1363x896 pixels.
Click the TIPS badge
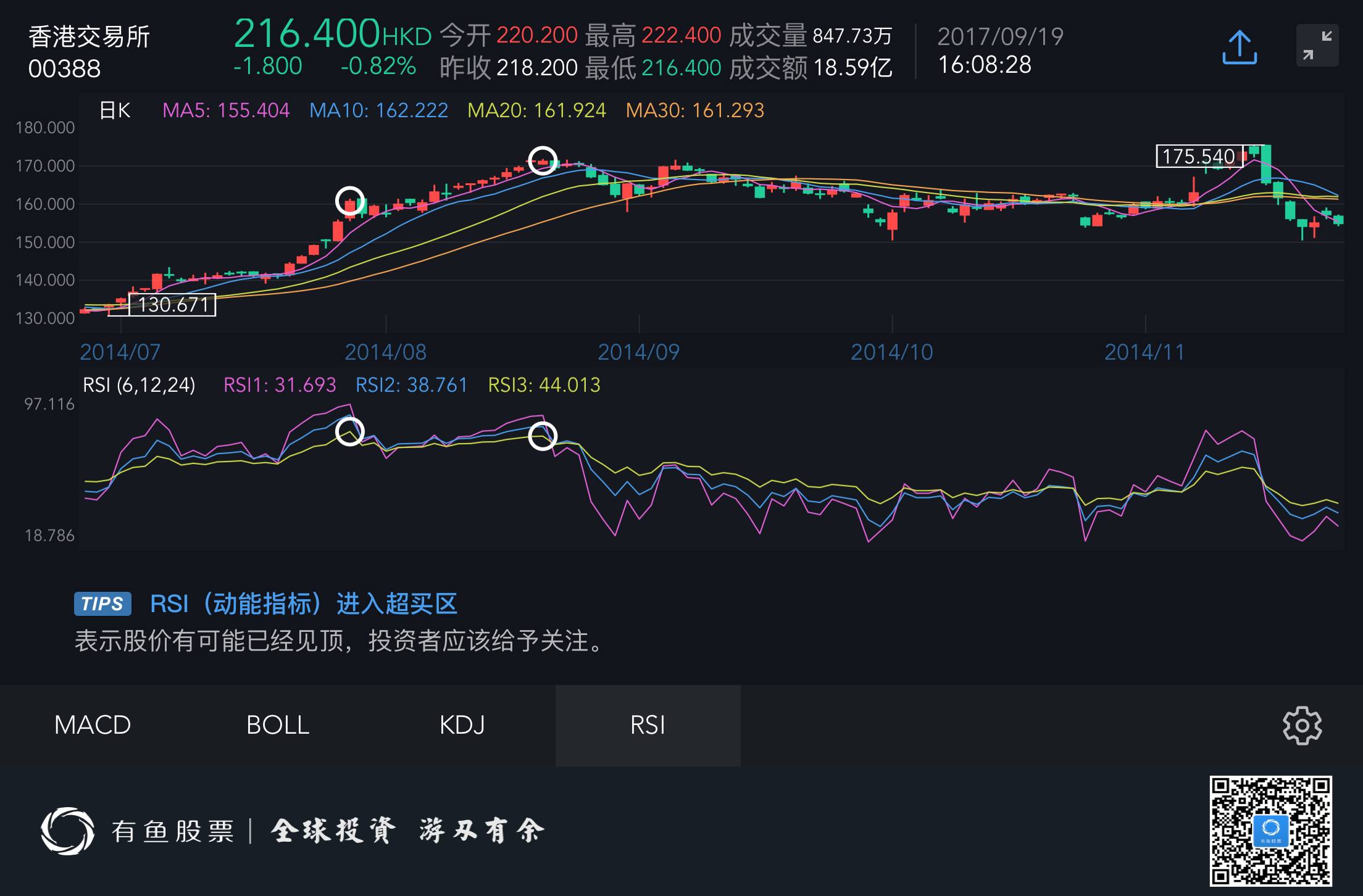102,604
